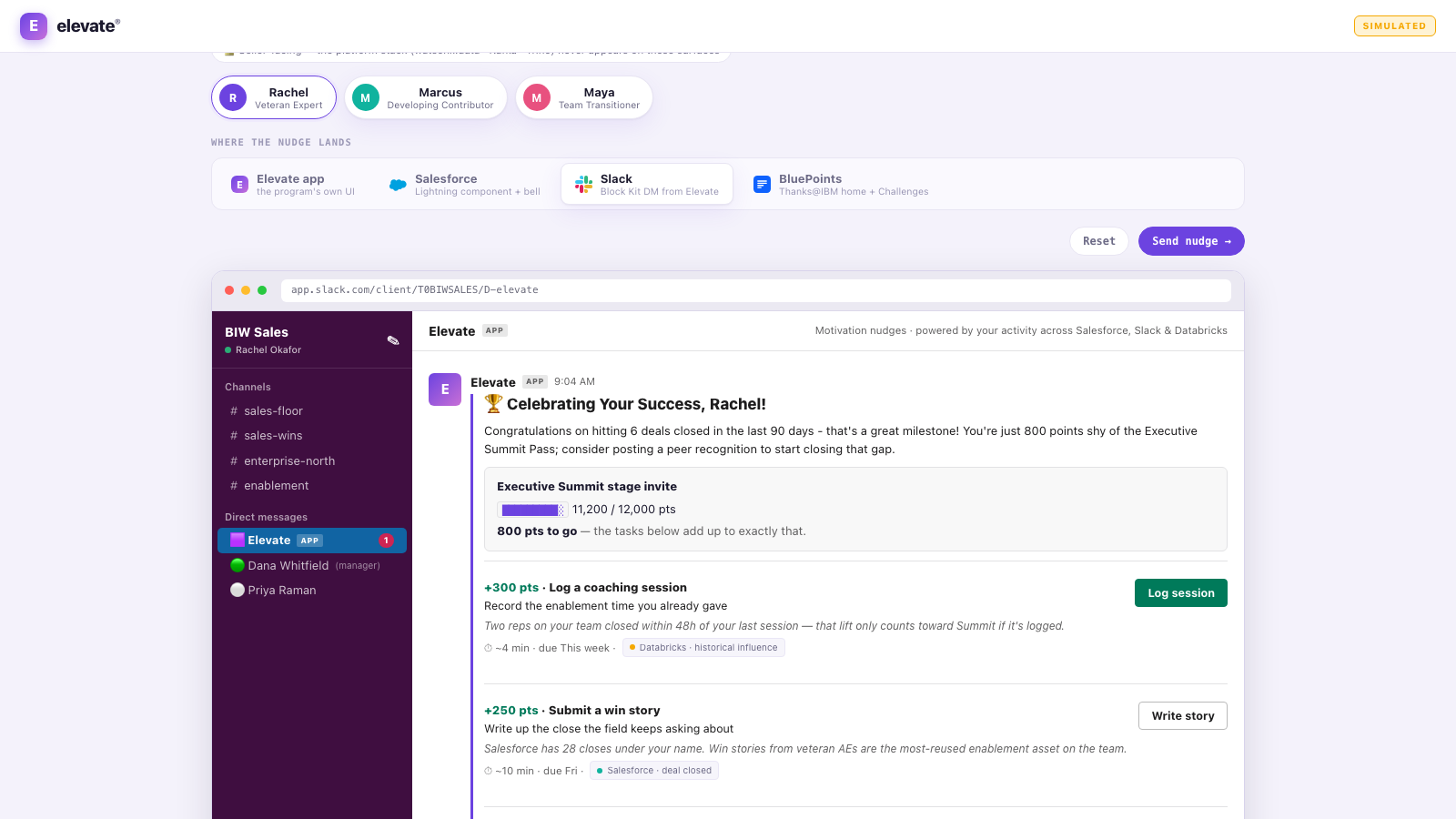Select Maya Team Transitioner persona

pos(584,97)
